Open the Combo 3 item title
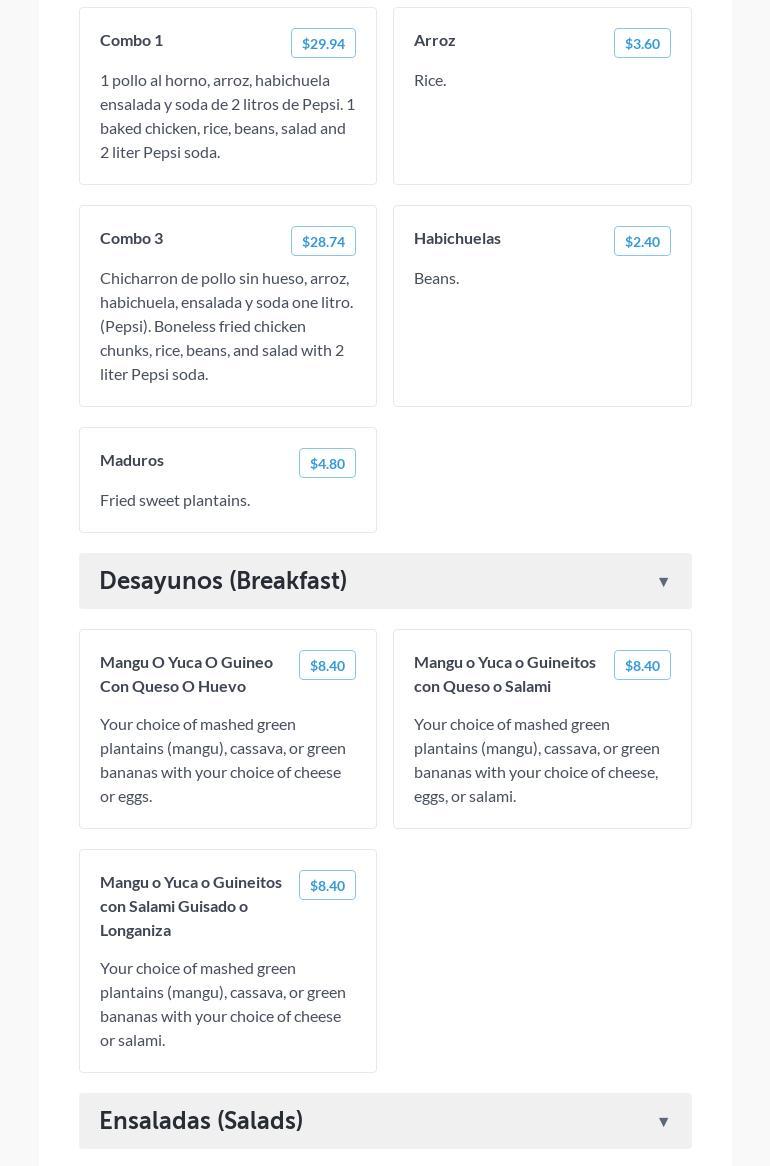The width and height of the screenshot is (770, 1166). (131, 238)
